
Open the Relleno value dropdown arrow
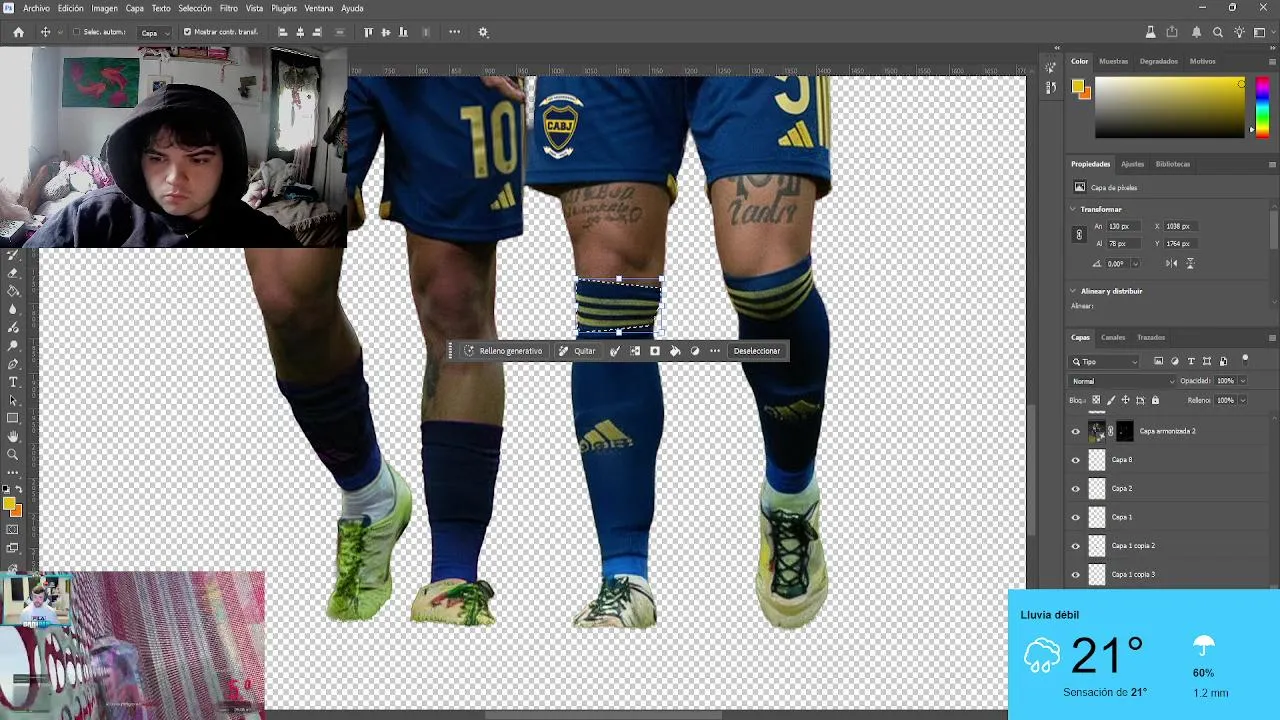[x=1243, y=400]
